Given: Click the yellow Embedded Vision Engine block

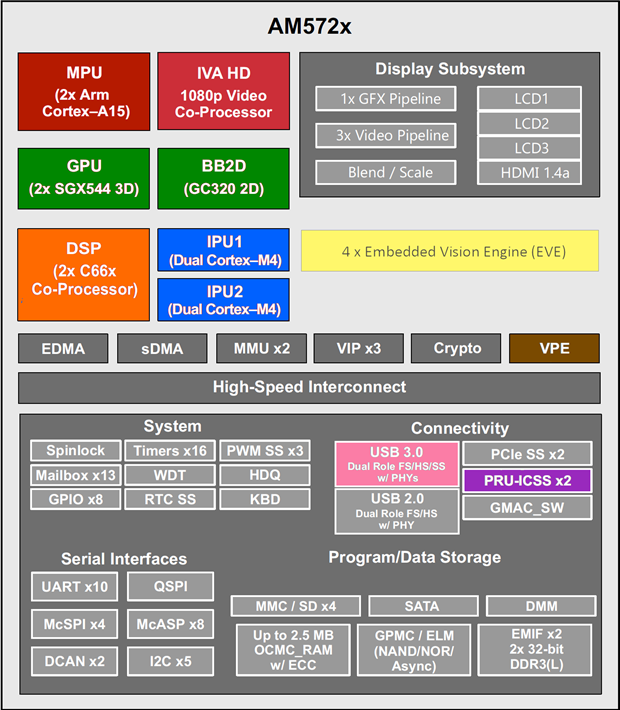Looking at the screenshot, I should click(x=450, y=251).
